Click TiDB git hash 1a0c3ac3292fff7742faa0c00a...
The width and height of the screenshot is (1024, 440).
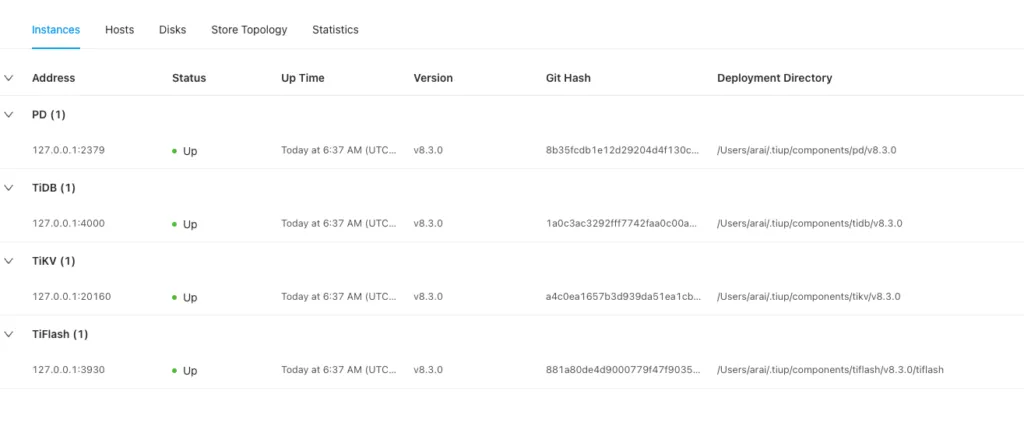622,223
